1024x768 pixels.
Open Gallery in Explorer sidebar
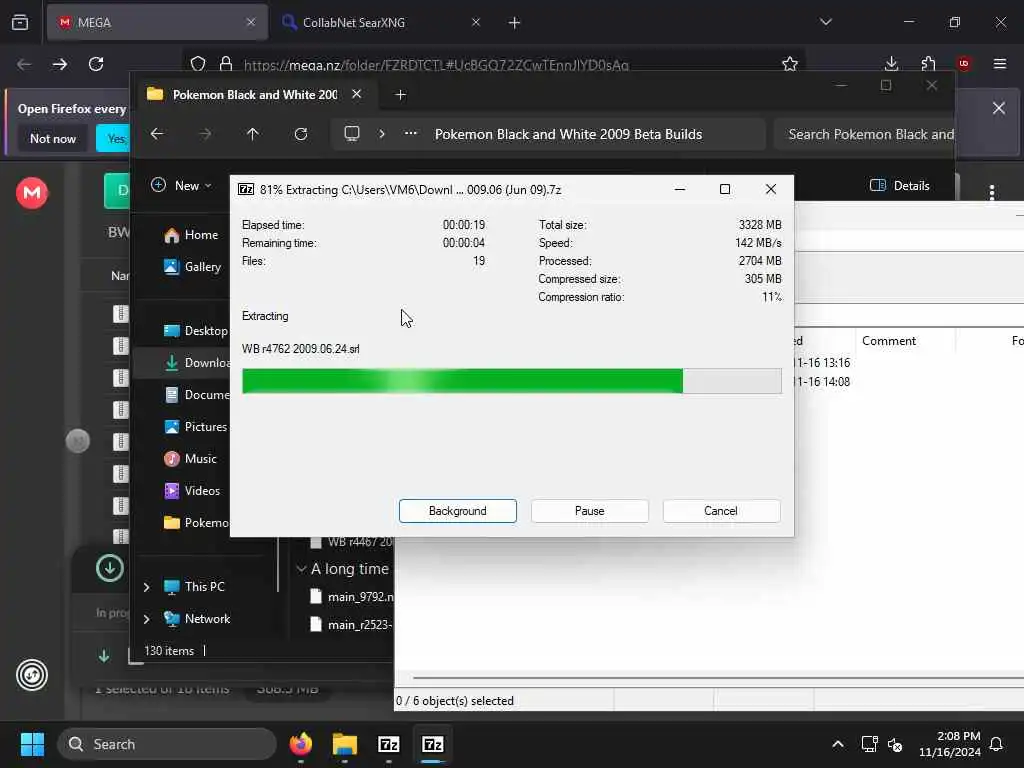(192, 266)
